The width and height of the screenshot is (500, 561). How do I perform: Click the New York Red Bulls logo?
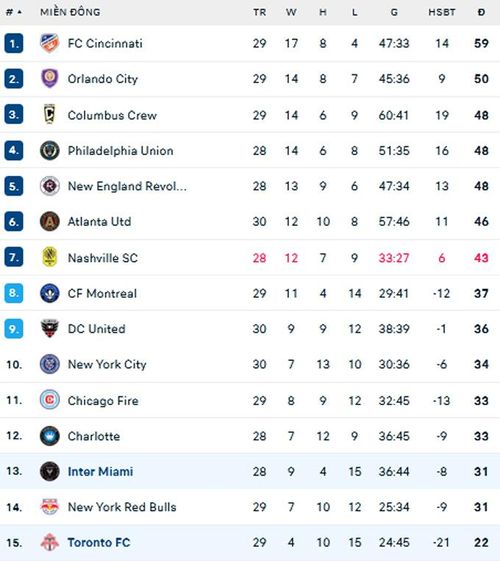(x=49, y=507)
